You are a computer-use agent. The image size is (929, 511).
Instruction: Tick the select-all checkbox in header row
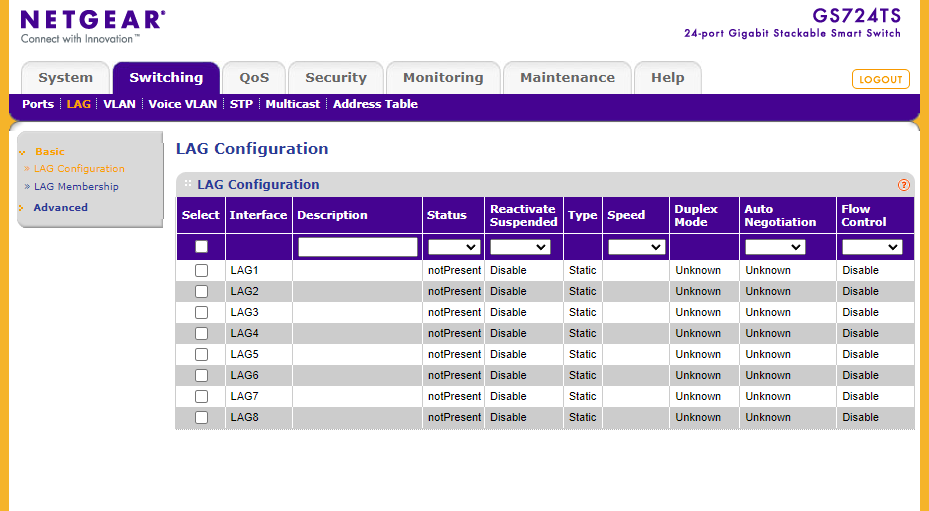click(201, 247)
